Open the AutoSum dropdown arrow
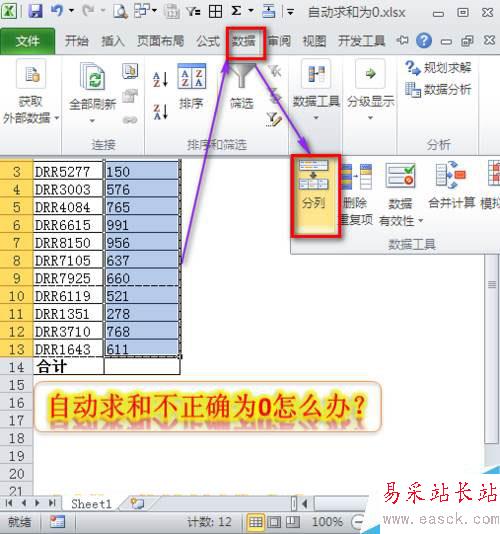The width and height of the screenshot is (500, 534). tap(251, 11)
